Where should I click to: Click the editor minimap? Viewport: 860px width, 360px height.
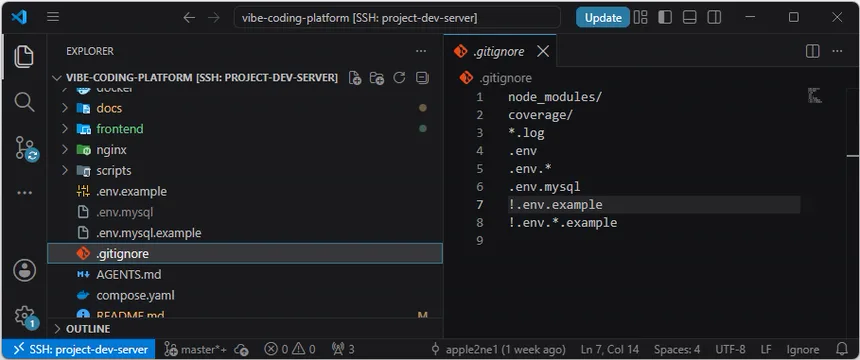814,95
